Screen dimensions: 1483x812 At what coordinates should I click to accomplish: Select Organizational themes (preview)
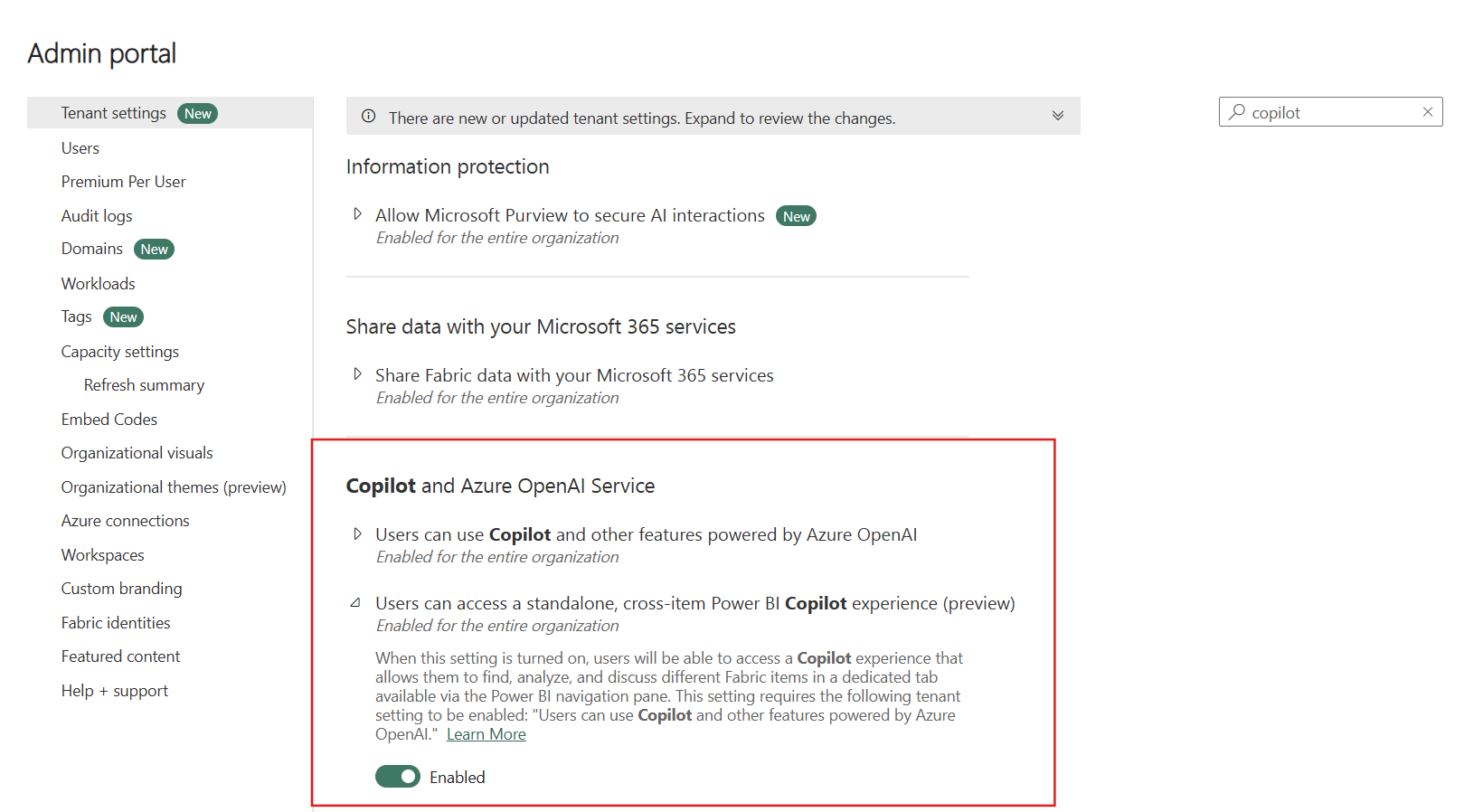pos(174,487)
